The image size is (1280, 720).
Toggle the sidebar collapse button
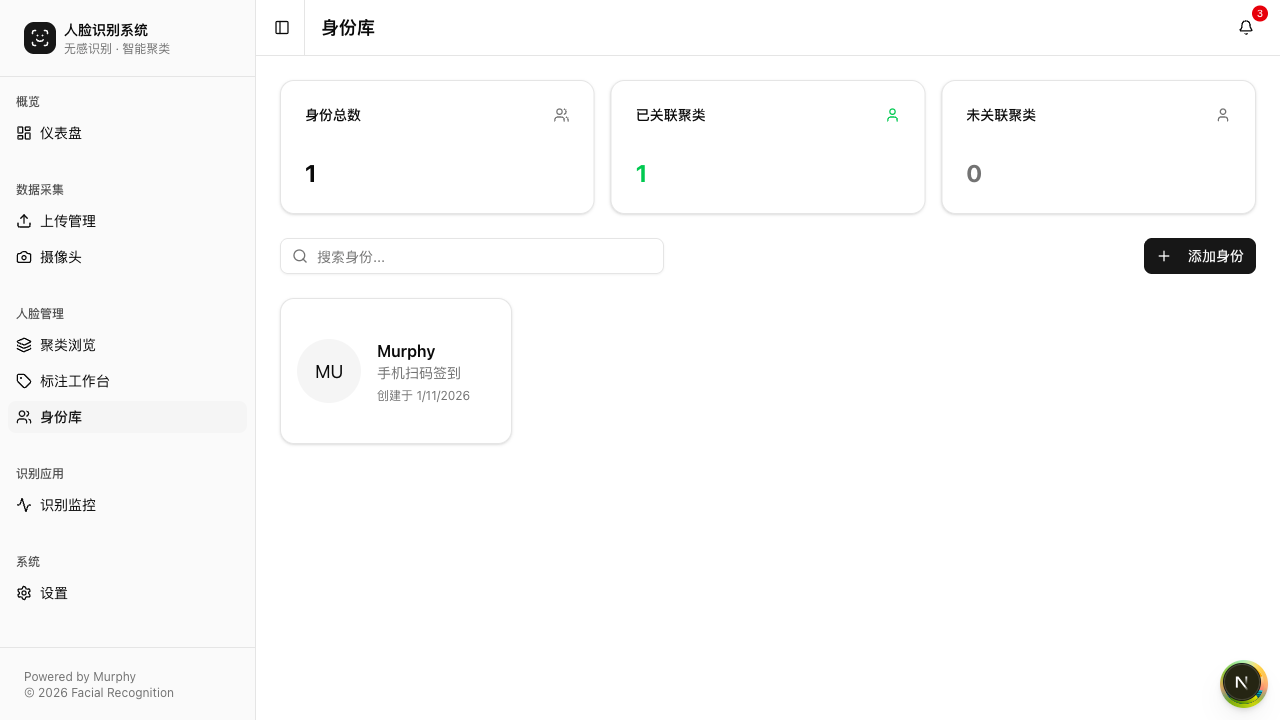(x=282, y=28)
